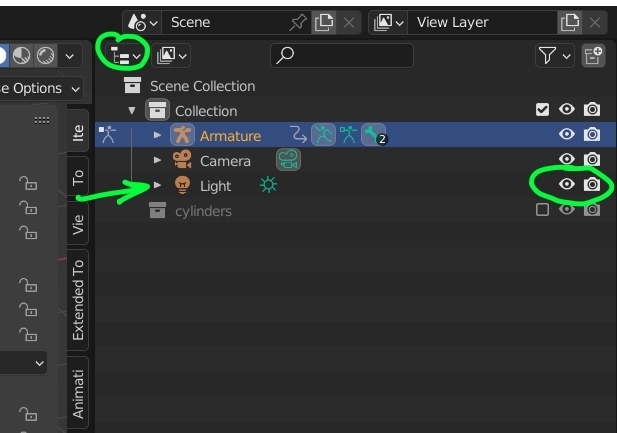The width and height of the screenshot is (617, 433).
Task: Toggle cylinders viewport visibility eye
Action: [x=567, y=209]
